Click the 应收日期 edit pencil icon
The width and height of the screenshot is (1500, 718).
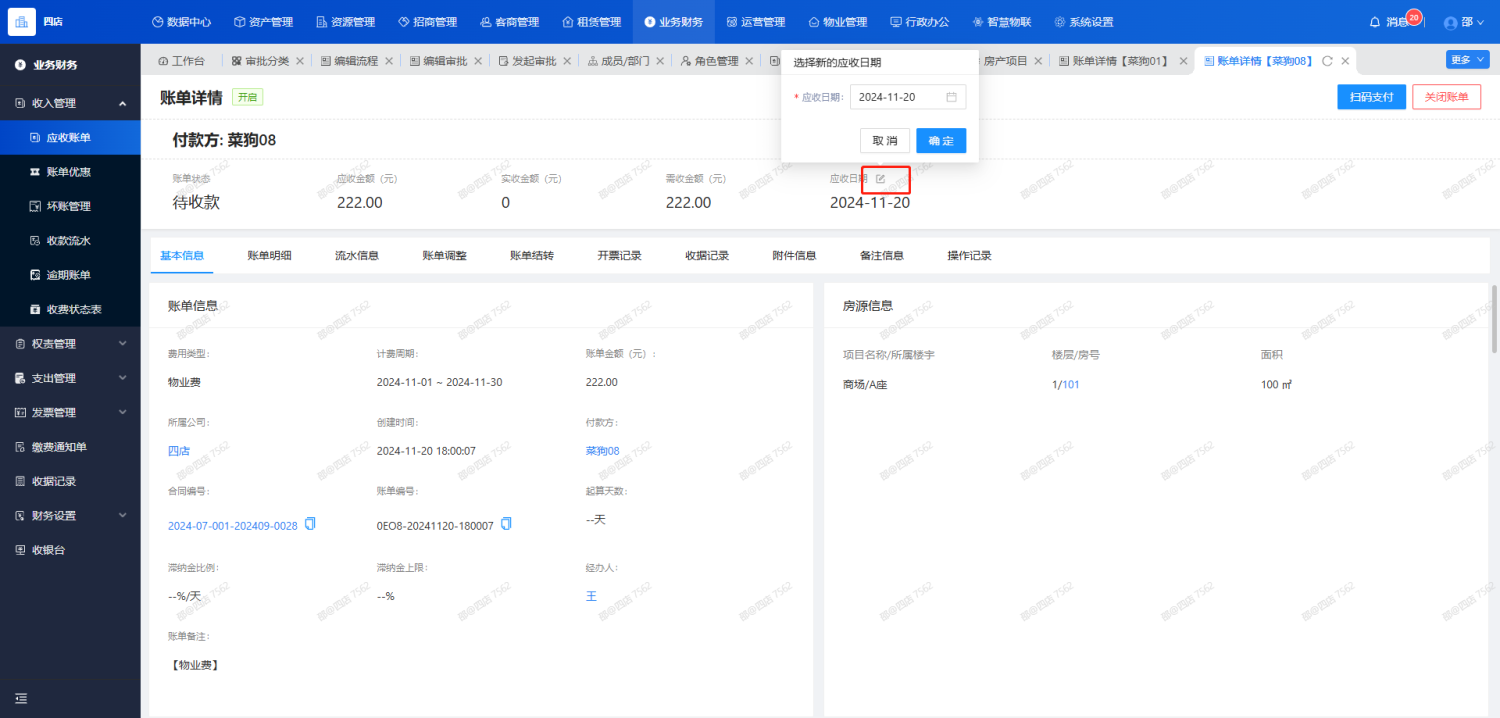click(881, 179)
